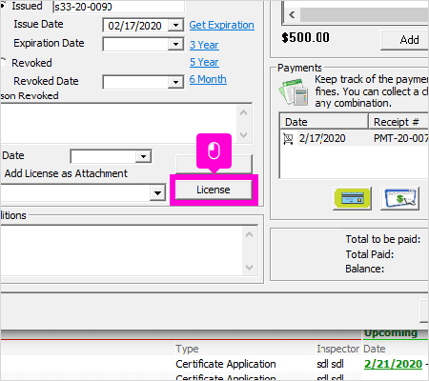Viewport: 429px width, 381px height.
Task: Click the online dollar payment icon
Action: (x=400, y=199)
